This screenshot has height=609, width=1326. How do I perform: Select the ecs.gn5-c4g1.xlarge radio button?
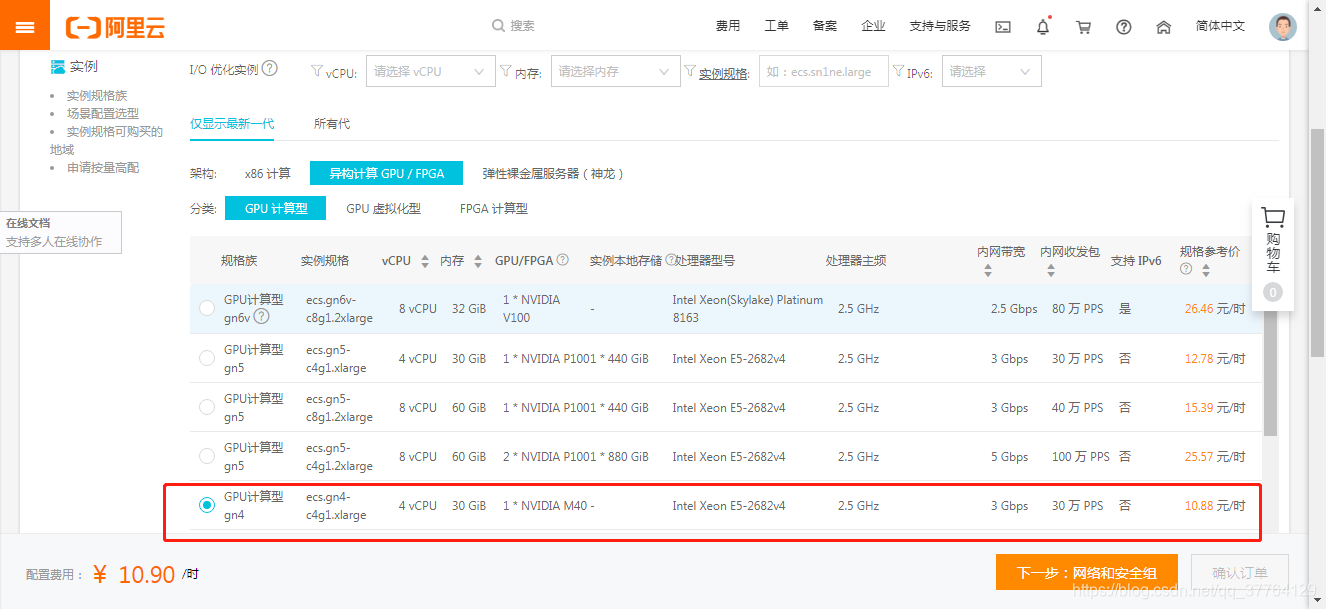[207, 357]
